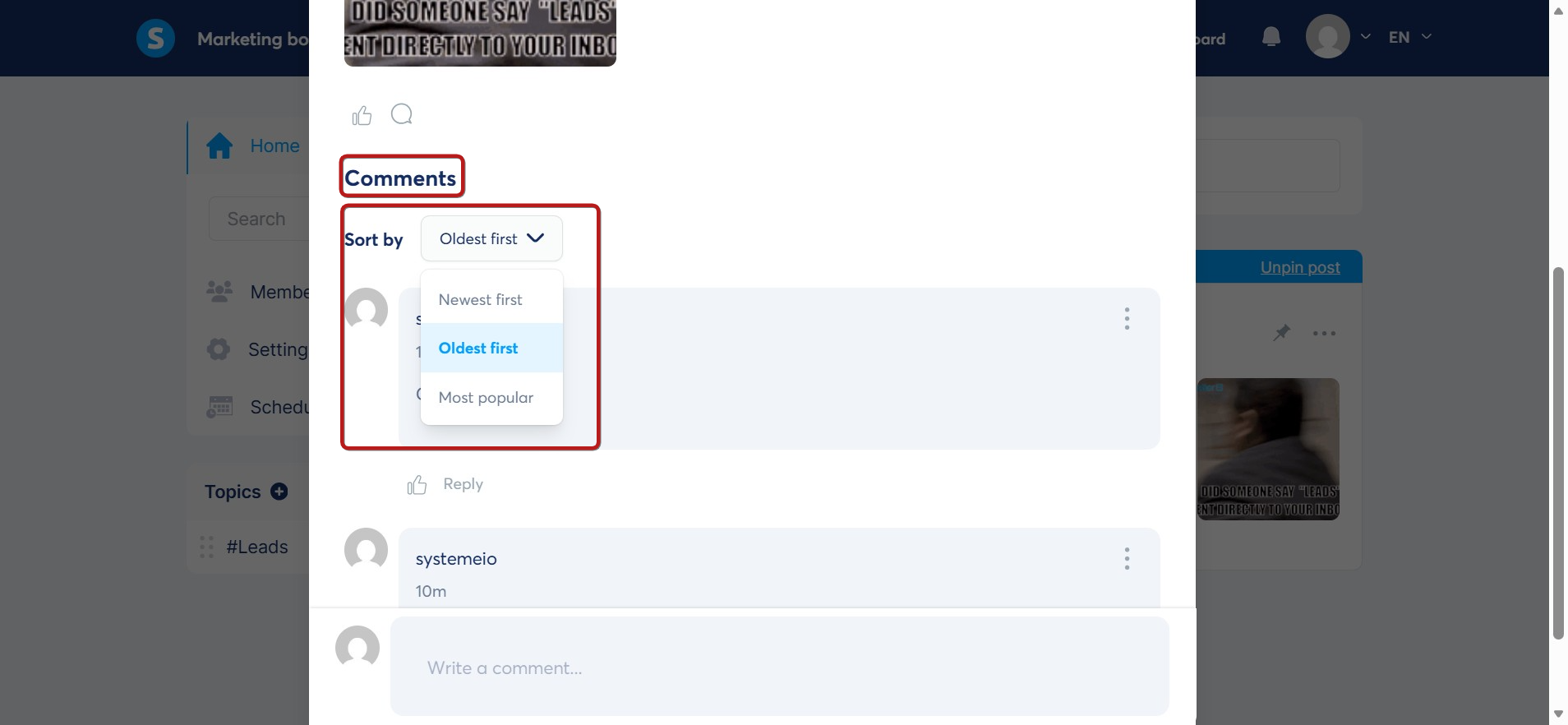The image size is (1568, 725).
Task: Click the post comment bubble icon
Action: pyautogui.click(x=401, y=114)
